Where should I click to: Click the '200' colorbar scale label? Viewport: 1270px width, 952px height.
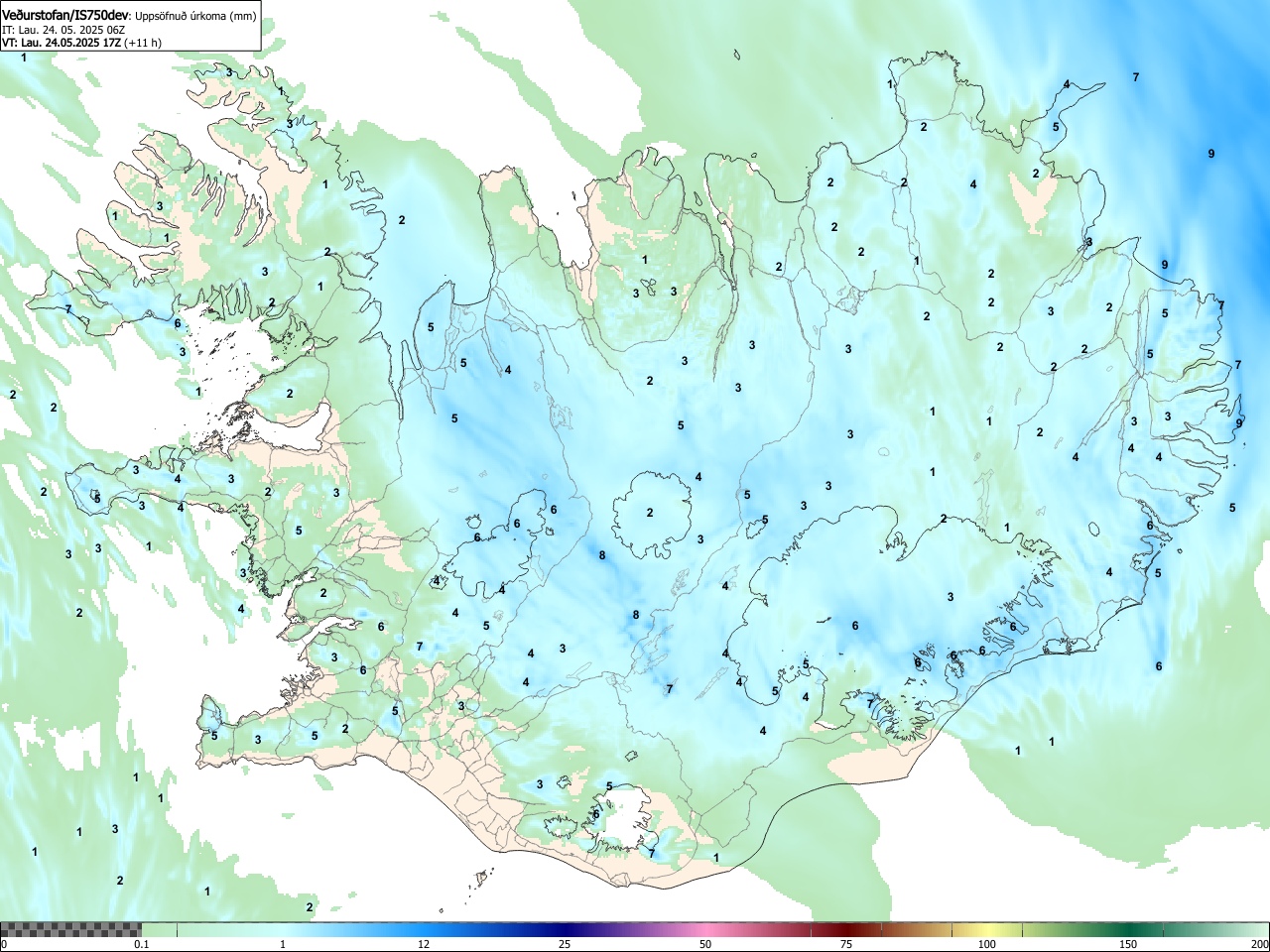coord(1259,944)
